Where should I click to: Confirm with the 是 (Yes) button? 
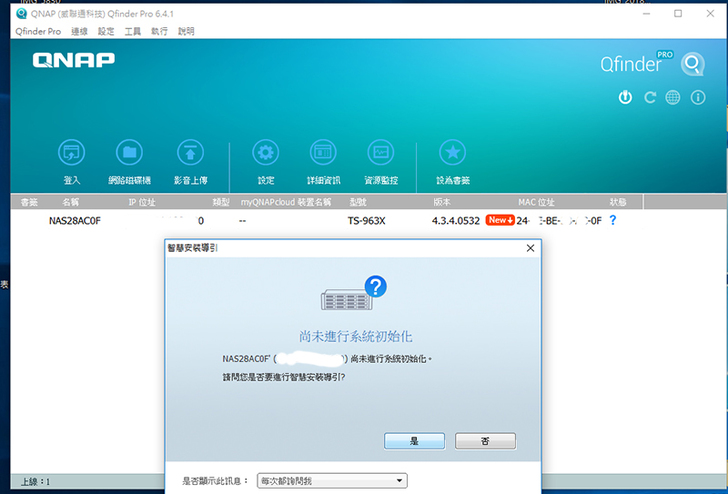click(x=414, y=440)
